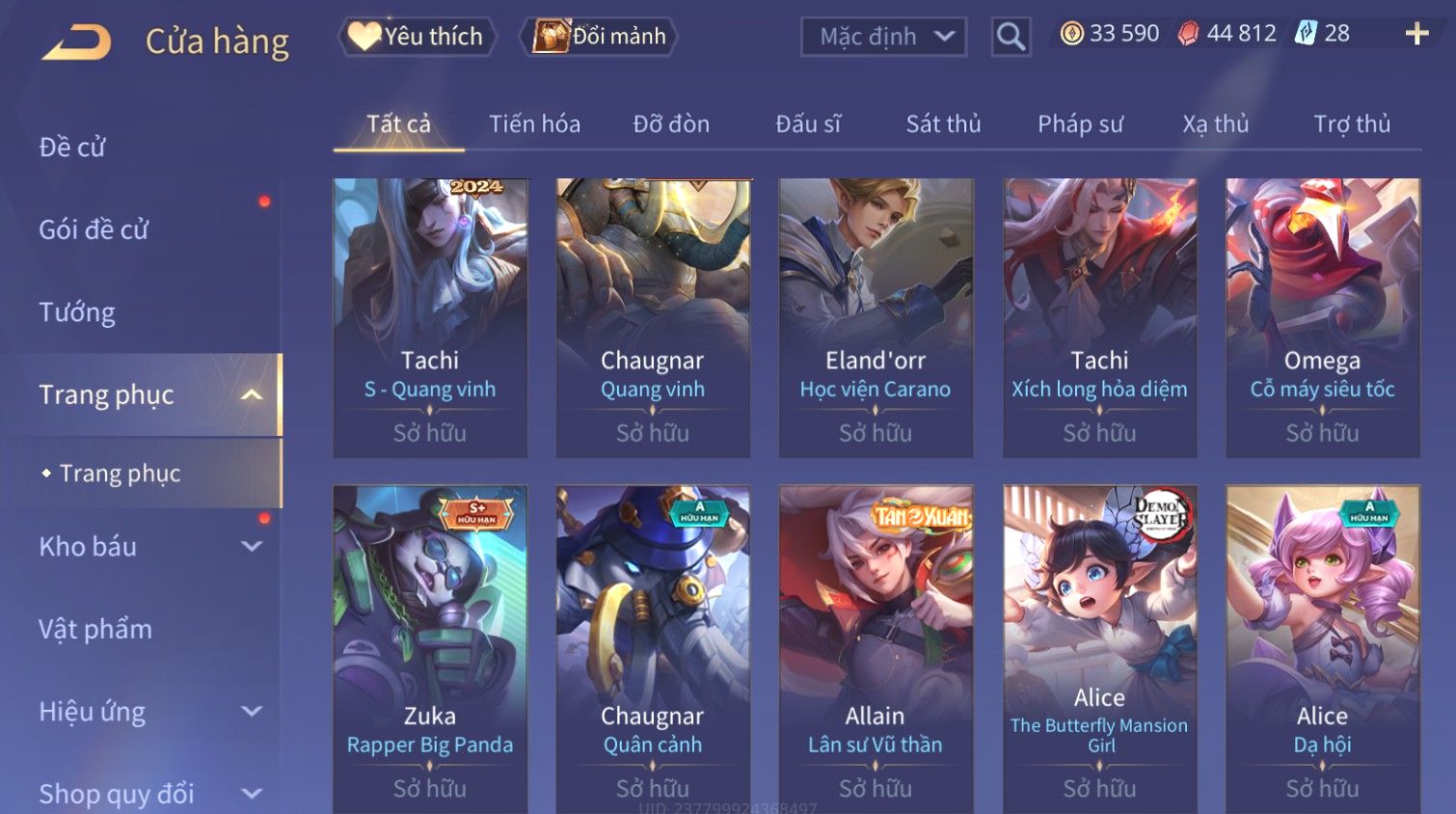Click the golden back arrow icon
1456x814 pixels.
pos(77,41)
